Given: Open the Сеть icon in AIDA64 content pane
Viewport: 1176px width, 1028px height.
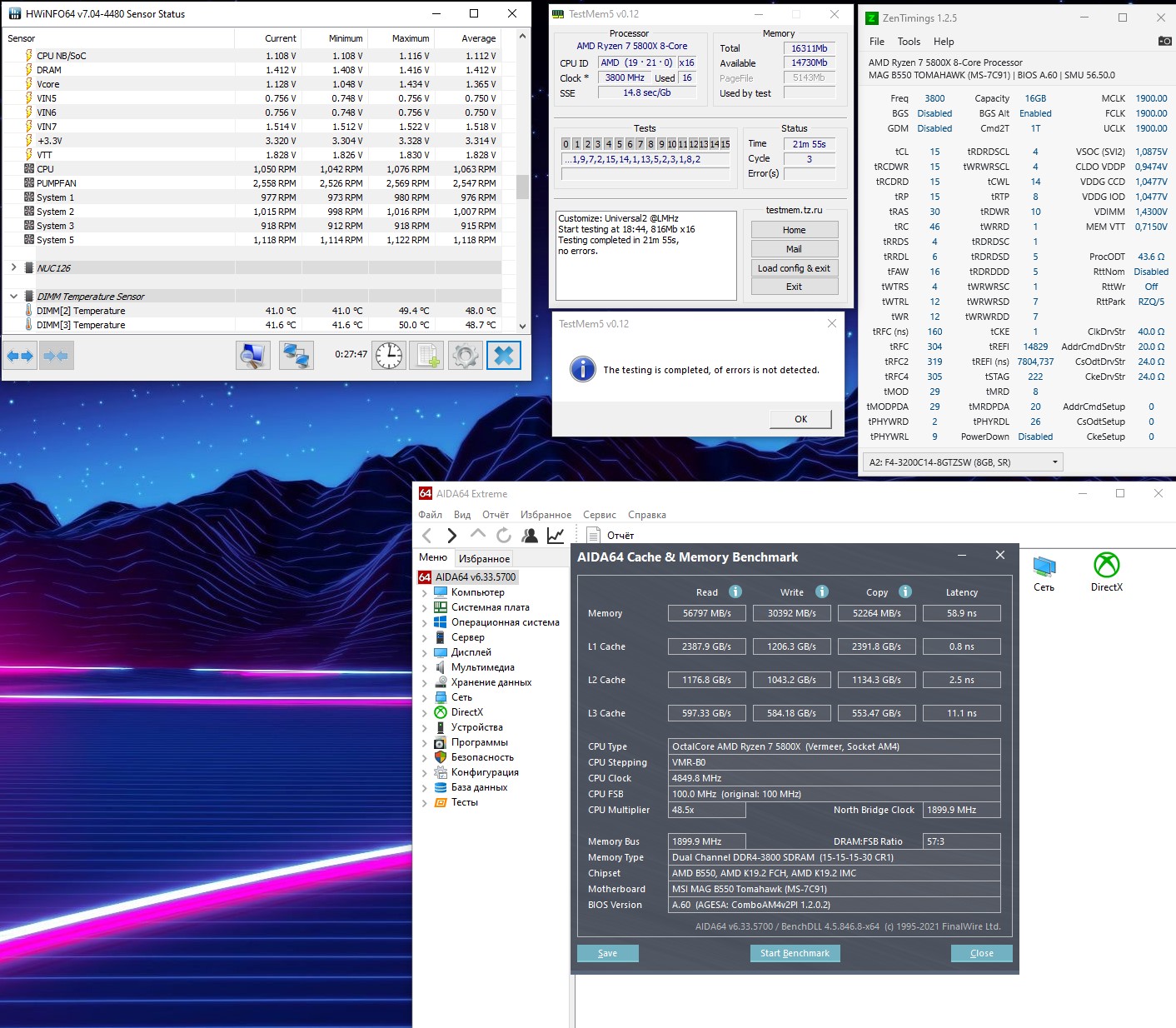Looking at the screenshot, I should 1044,573.
